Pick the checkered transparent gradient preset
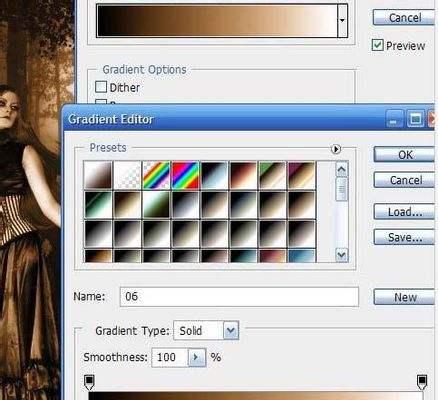The height and width of the screenshot is (400, 438). (x=127, y=175)
